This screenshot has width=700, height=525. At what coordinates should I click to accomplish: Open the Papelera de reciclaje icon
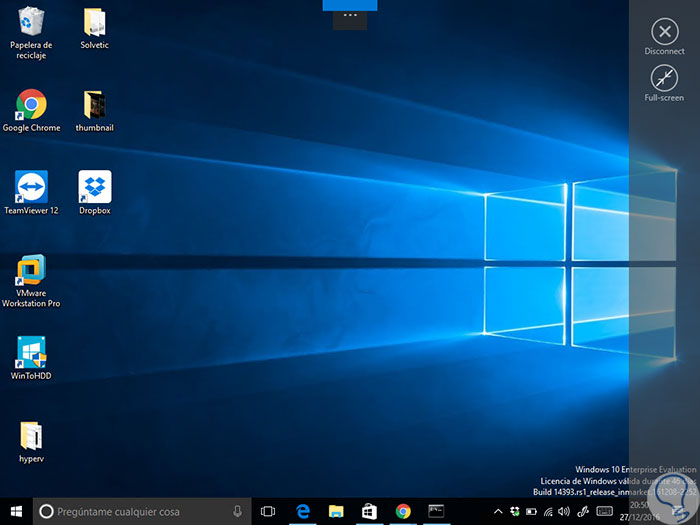pos(31,33)
